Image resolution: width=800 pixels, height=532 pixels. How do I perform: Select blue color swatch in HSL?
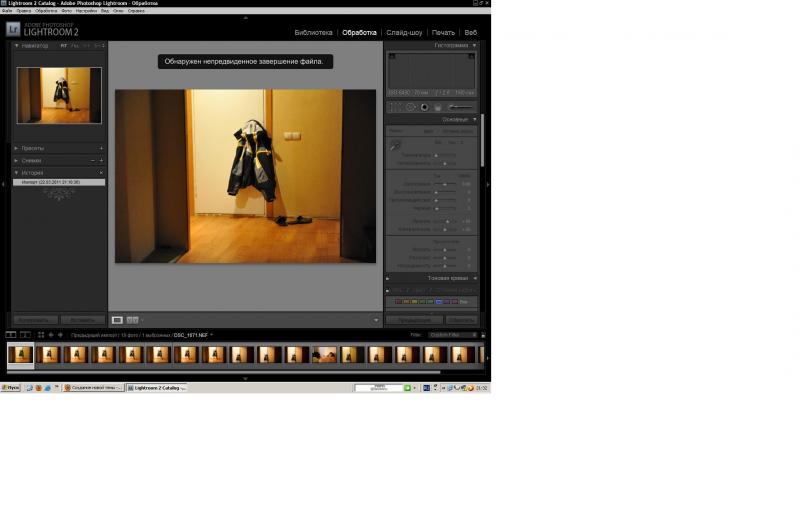click(439, 302)
